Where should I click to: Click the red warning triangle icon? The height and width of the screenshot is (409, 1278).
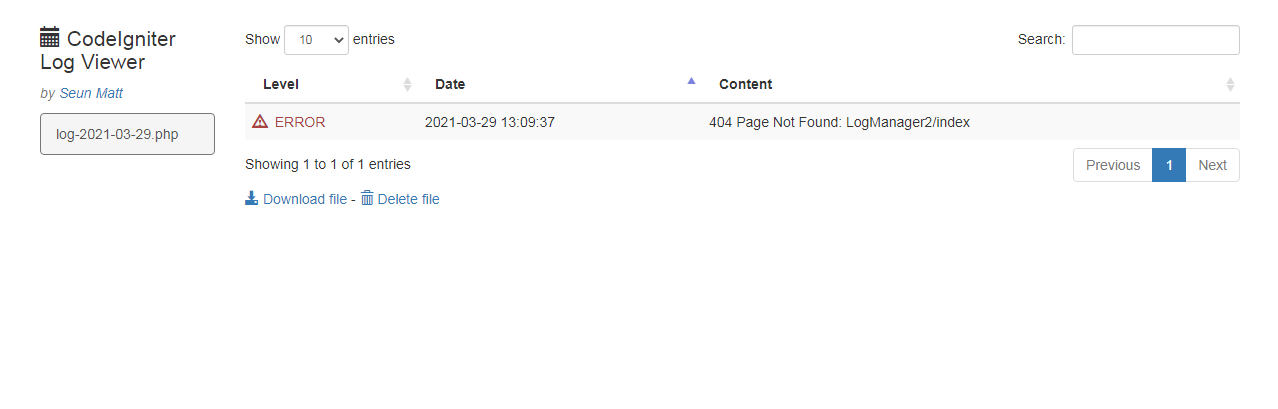pos(260,122)
